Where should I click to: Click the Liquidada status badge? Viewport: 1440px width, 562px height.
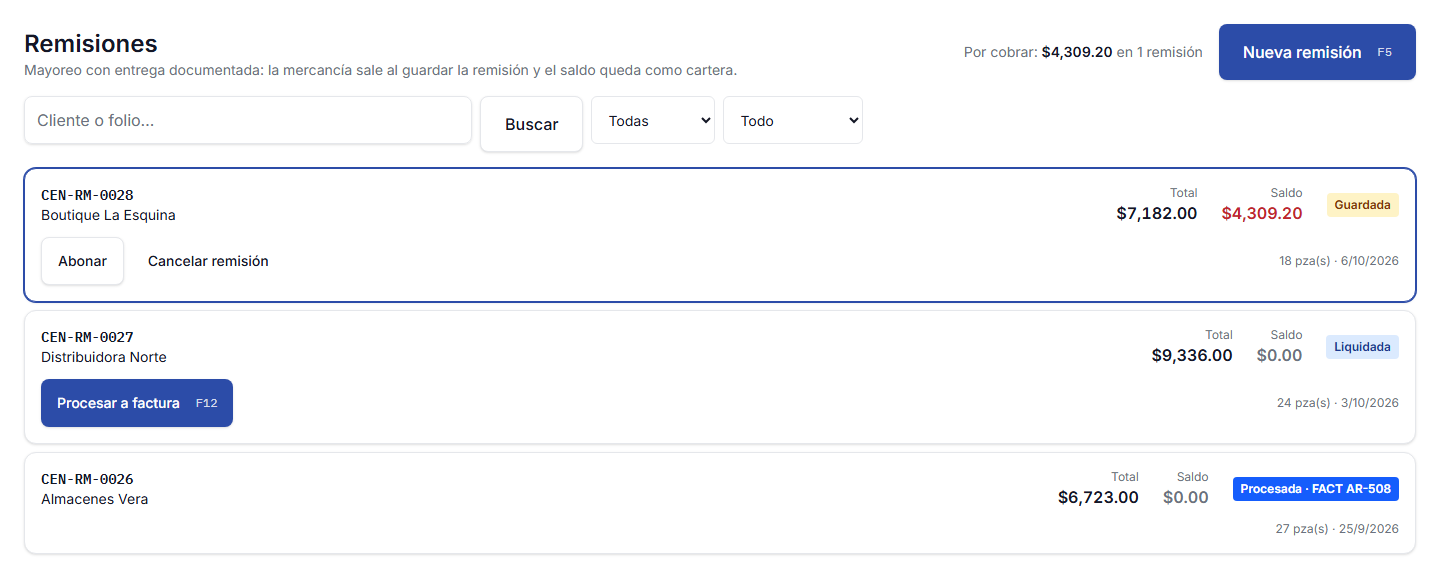tap(1362, 347)
